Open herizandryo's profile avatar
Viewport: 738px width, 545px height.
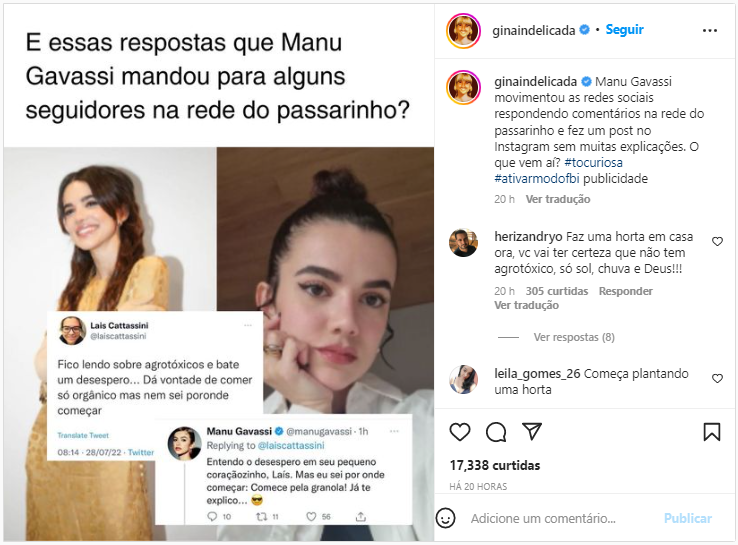pos(464,243)
